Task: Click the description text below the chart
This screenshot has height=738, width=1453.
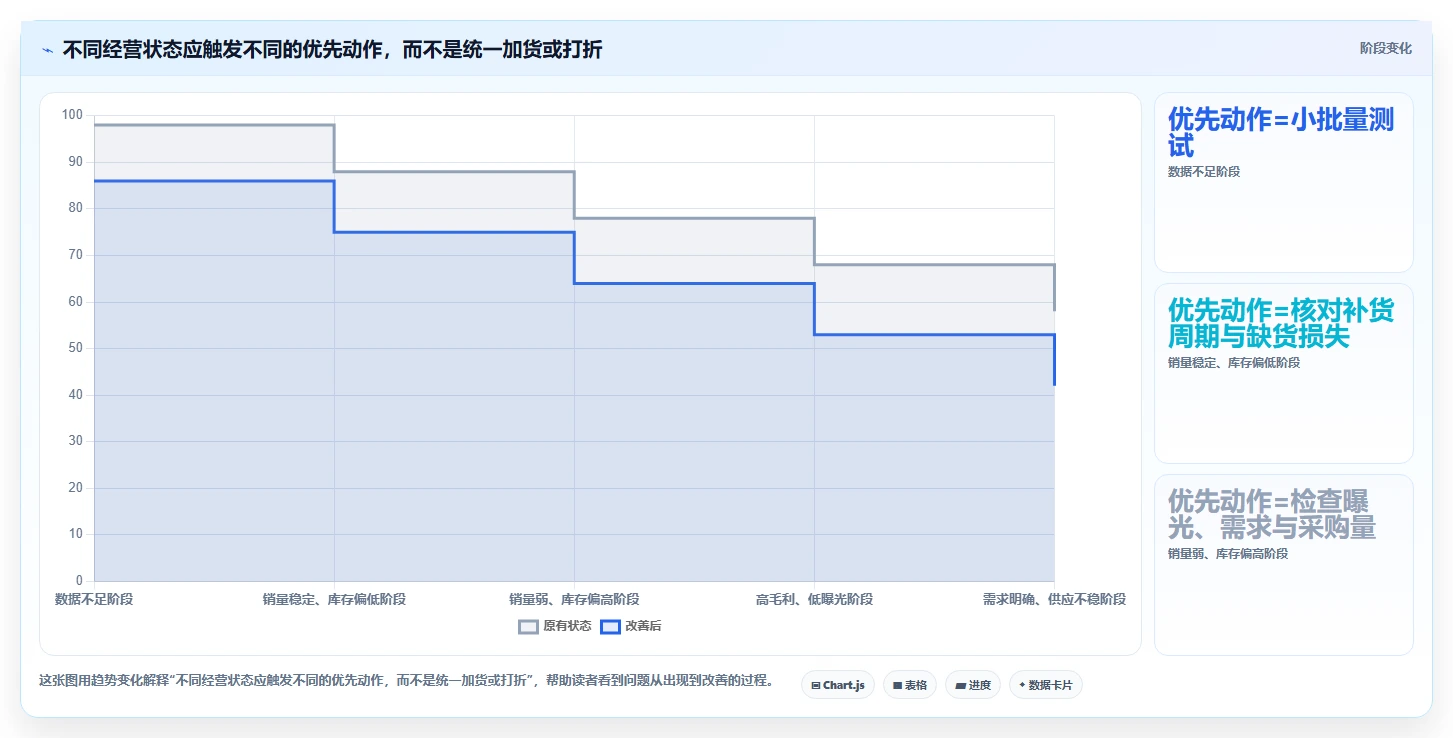Action: click(406, 681)
